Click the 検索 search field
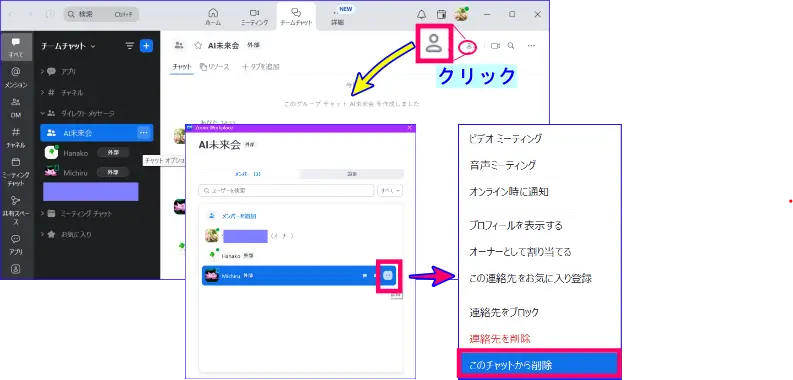 tap(101, 15)
